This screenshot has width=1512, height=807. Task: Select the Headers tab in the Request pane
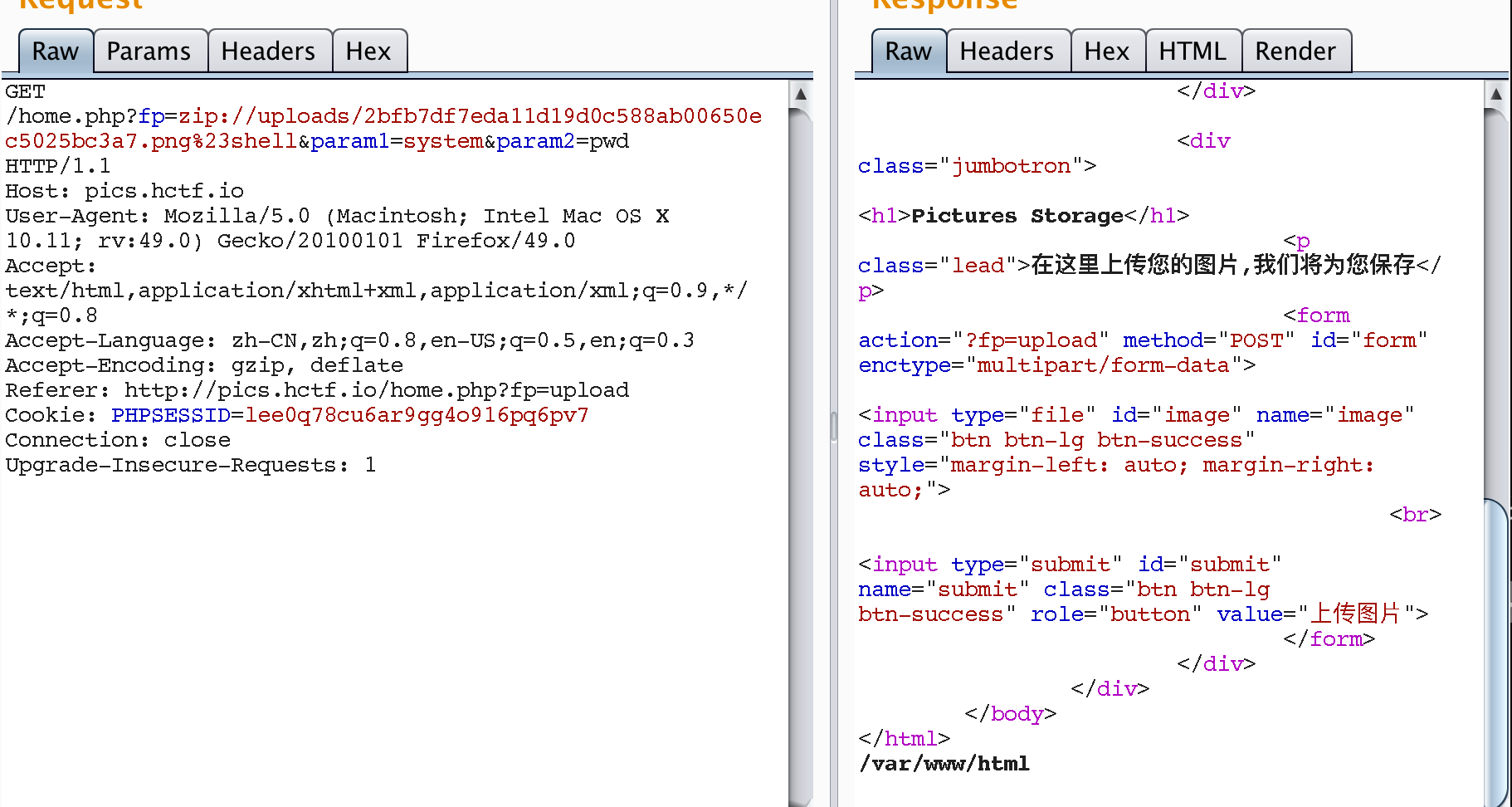tap(269, 51)
